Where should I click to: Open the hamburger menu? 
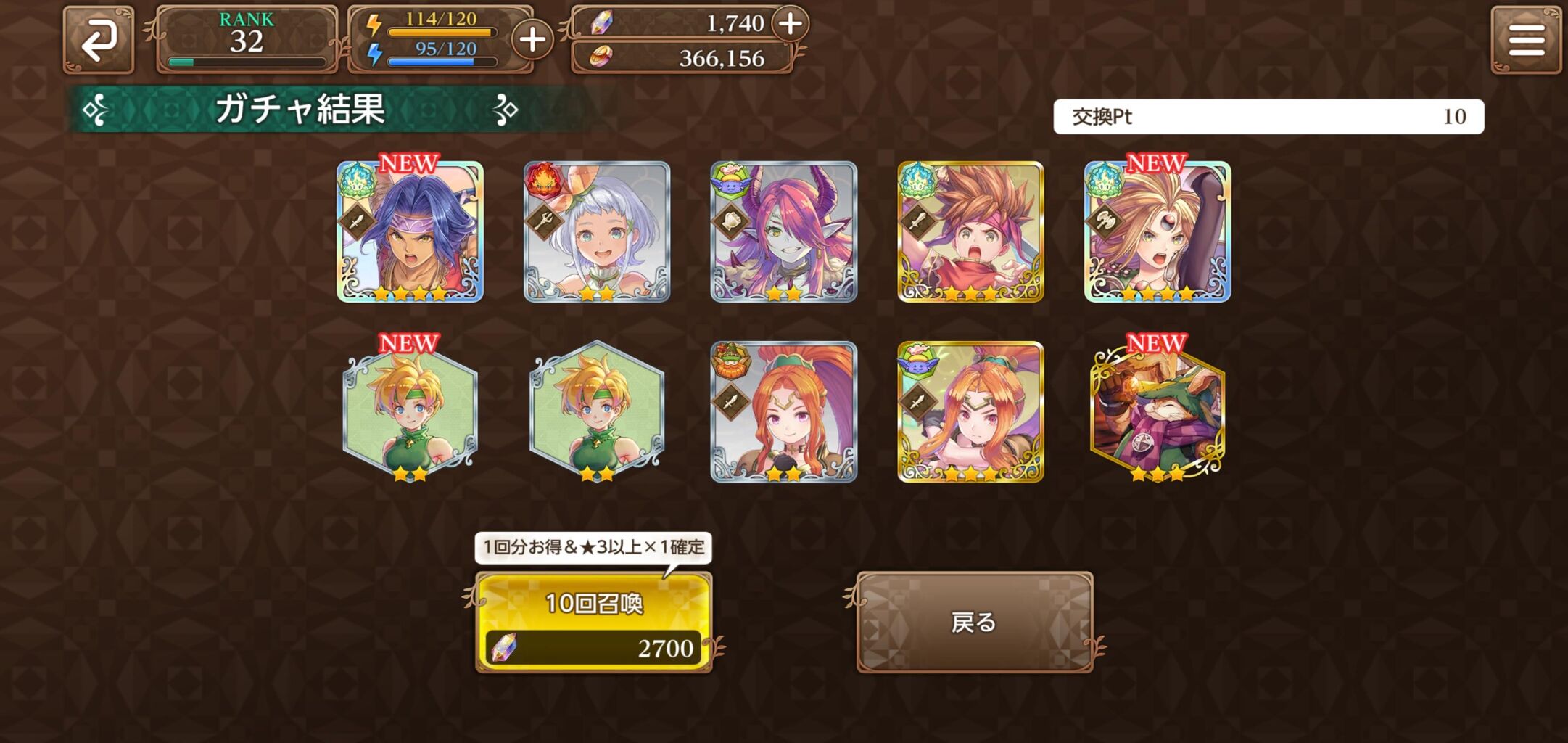pyautogui.click(x=1526, y=40)
